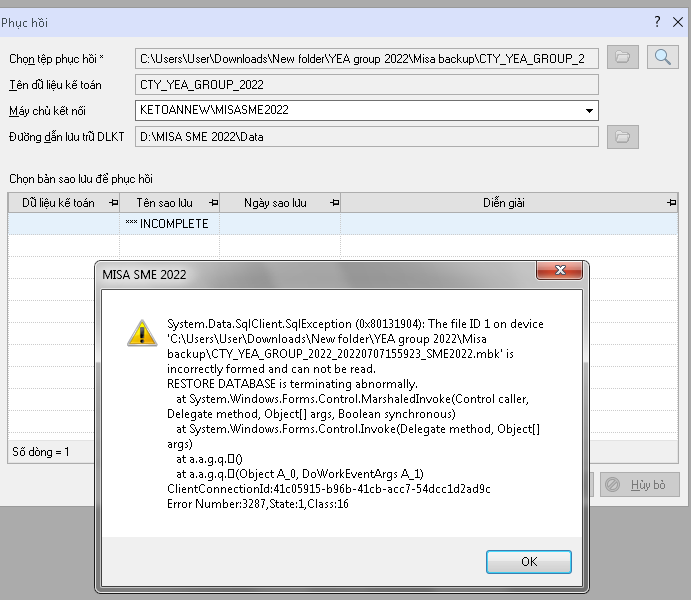Search backup files with magnifier icon
Viewport: 691px width, 600px height.
[x=662, y=57]
